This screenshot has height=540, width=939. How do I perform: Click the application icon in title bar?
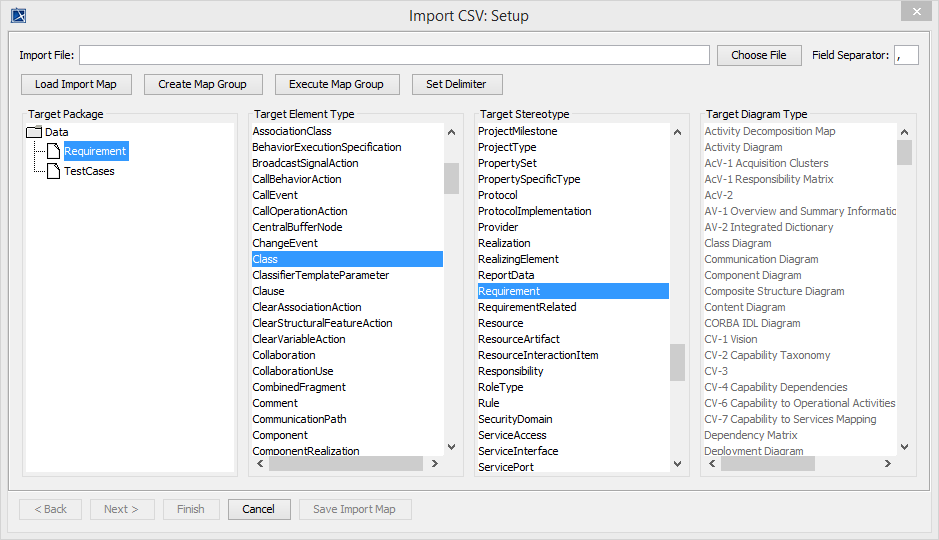17,15
